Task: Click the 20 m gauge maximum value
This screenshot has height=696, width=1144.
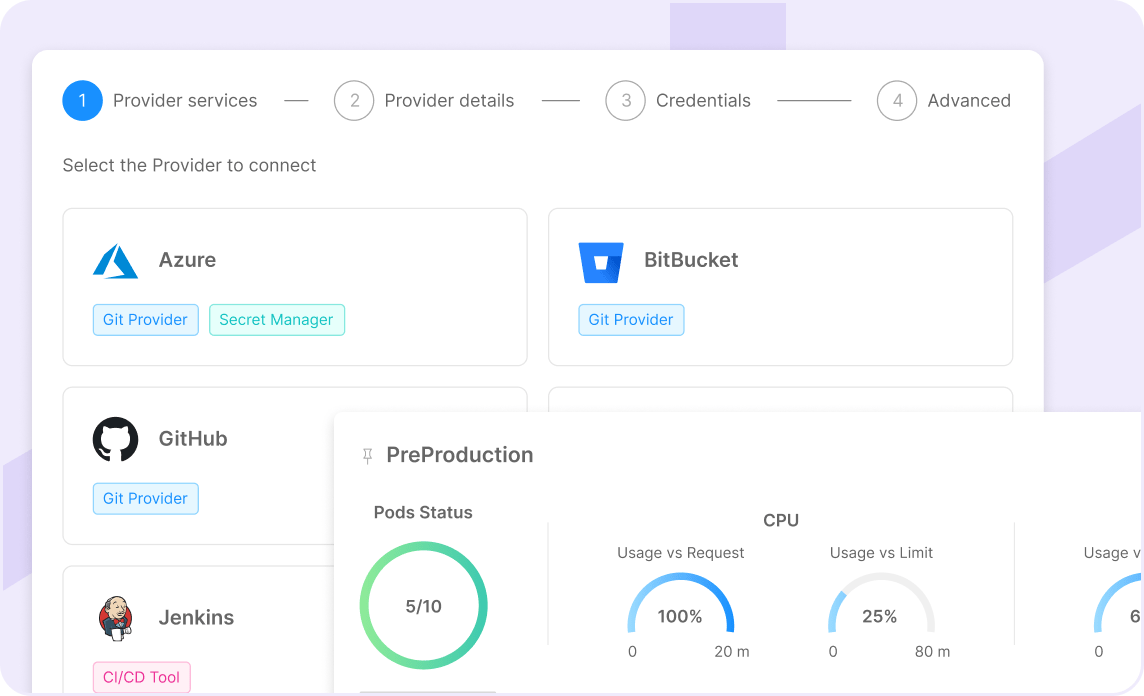Action: pos(732,651)
